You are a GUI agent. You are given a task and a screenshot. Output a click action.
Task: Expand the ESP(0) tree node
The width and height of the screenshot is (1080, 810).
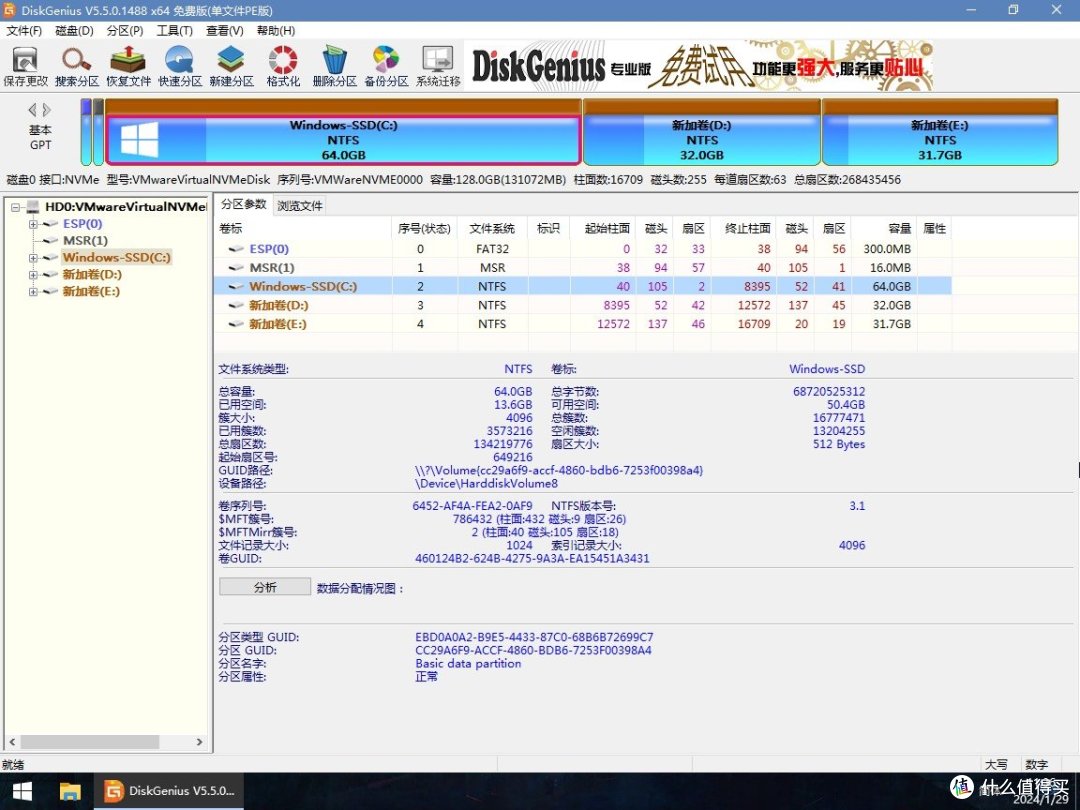click(x=32, y=224)
